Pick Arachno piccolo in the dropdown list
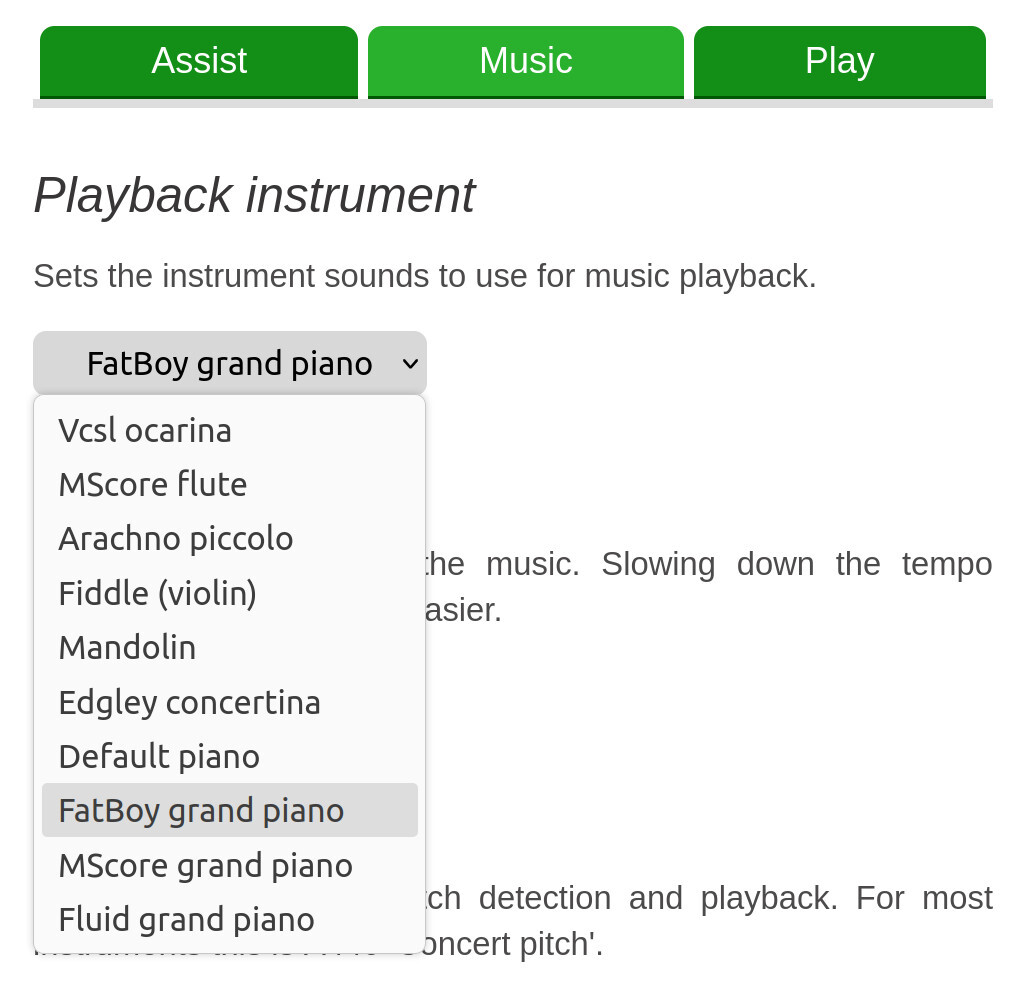The height and width of the screenshot is (988, 1024). coord(176,538)
